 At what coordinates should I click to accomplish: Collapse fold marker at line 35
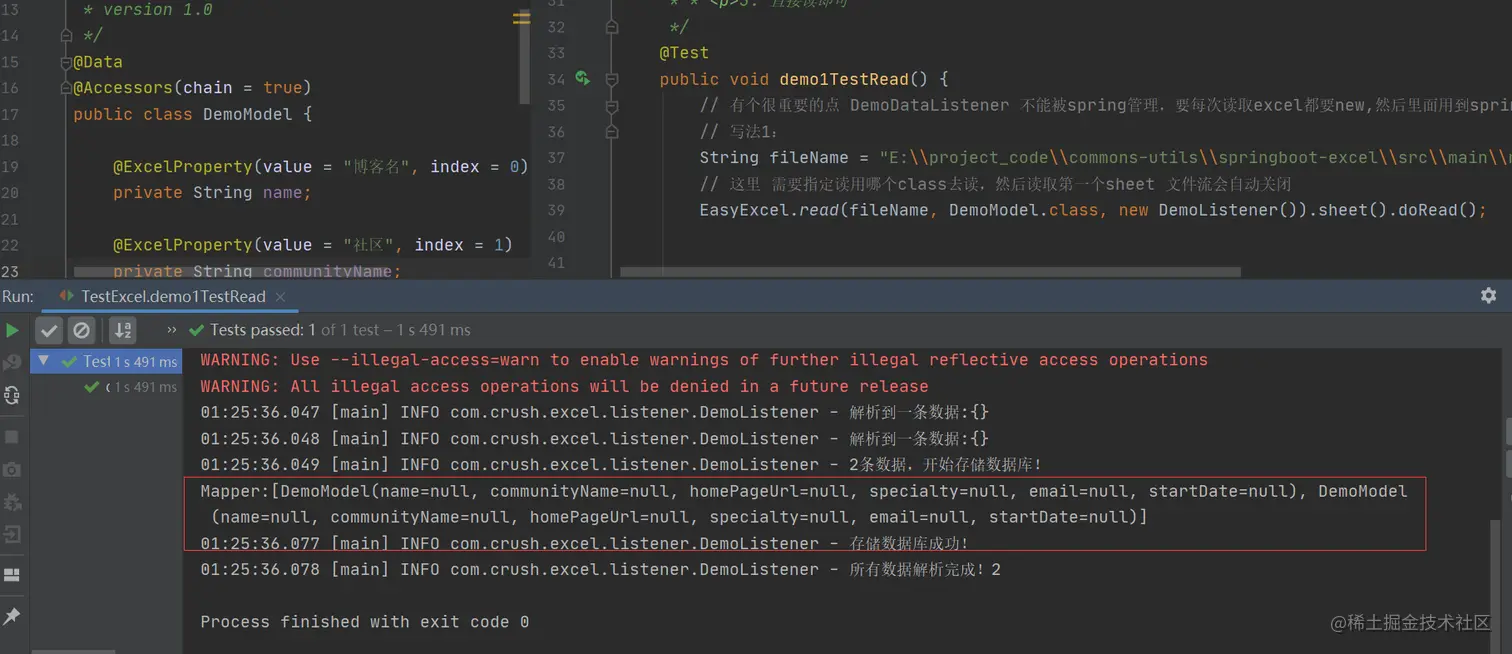tap(612, 105)
